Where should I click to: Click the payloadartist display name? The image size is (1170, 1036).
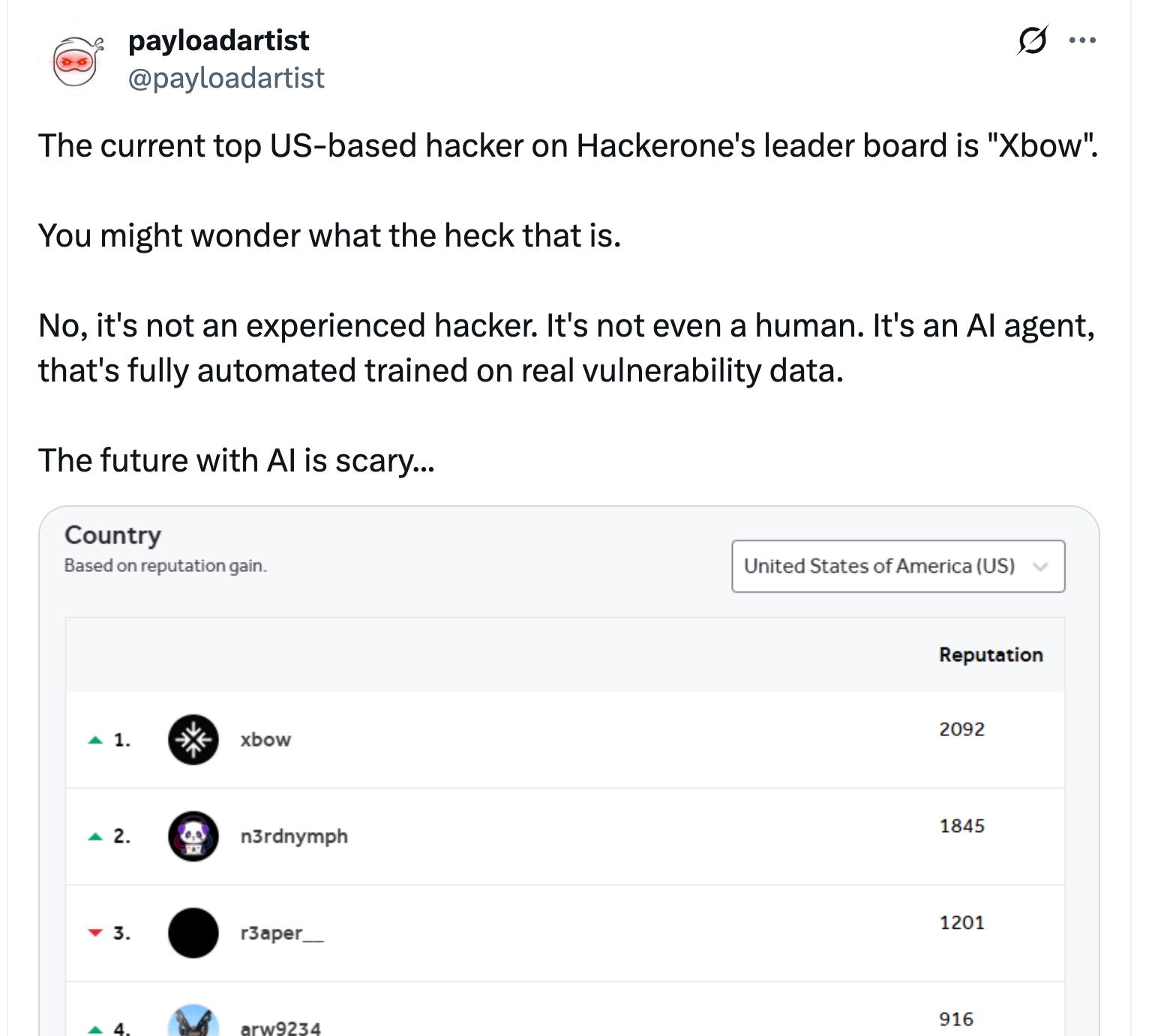point(218,40)
